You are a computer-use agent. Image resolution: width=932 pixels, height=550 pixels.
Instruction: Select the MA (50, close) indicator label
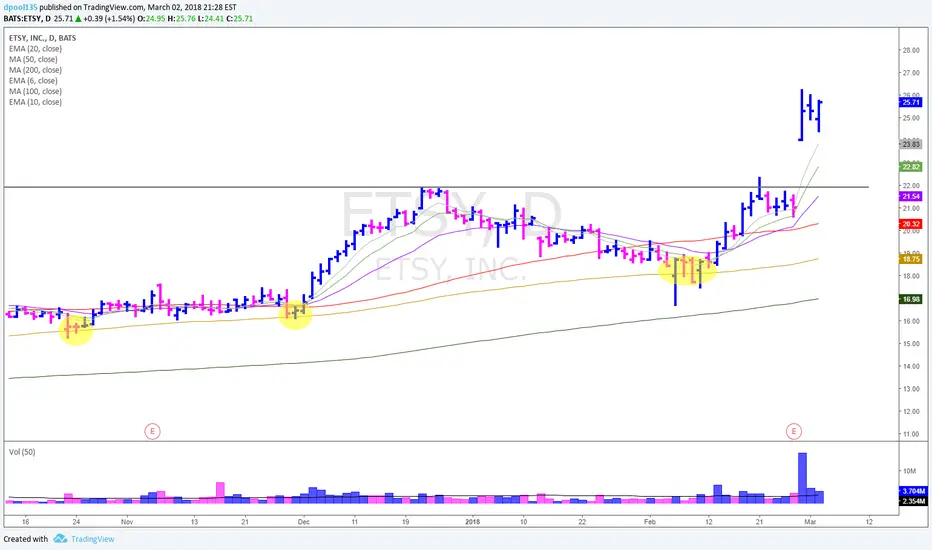tap(33, 59)
